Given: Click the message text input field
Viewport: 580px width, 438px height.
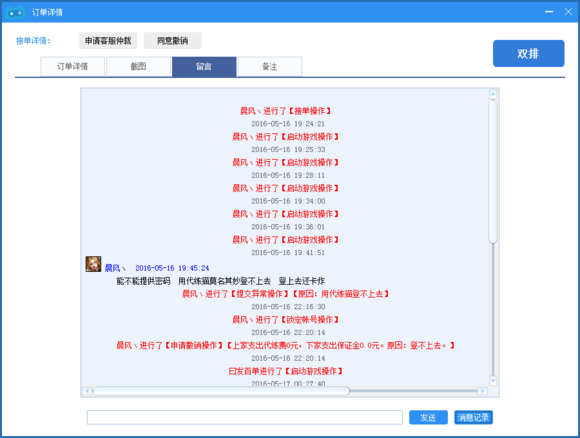Looking at the screenshot, I should 245,417.
